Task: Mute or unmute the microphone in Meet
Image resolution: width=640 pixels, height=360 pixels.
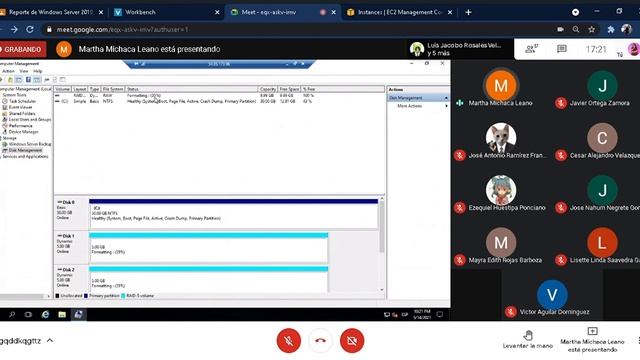Action: pos(289,340)
